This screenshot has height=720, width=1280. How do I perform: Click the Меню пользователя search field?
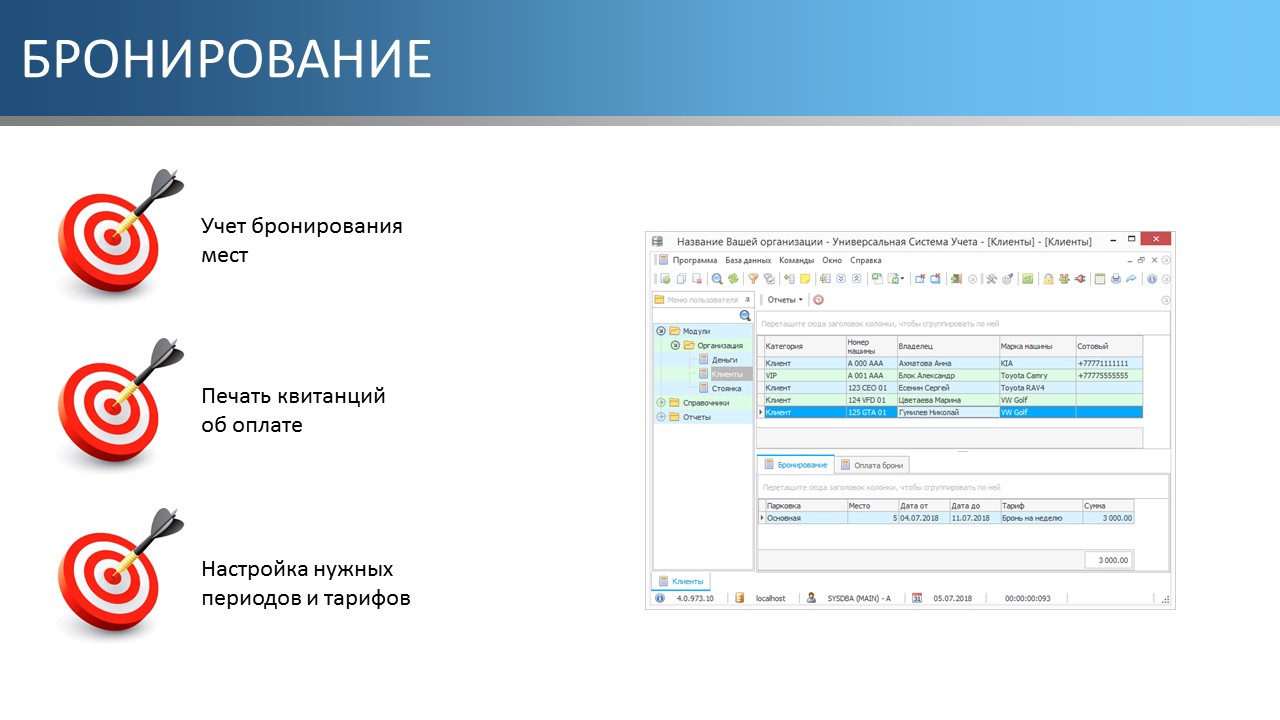click(696, 315)
